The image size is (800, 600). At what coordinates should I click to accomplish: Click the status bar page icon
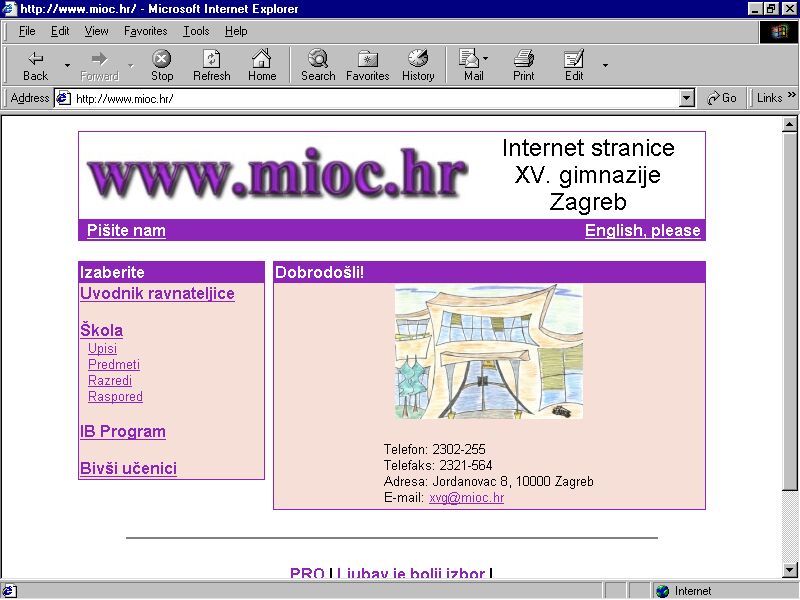10,591
